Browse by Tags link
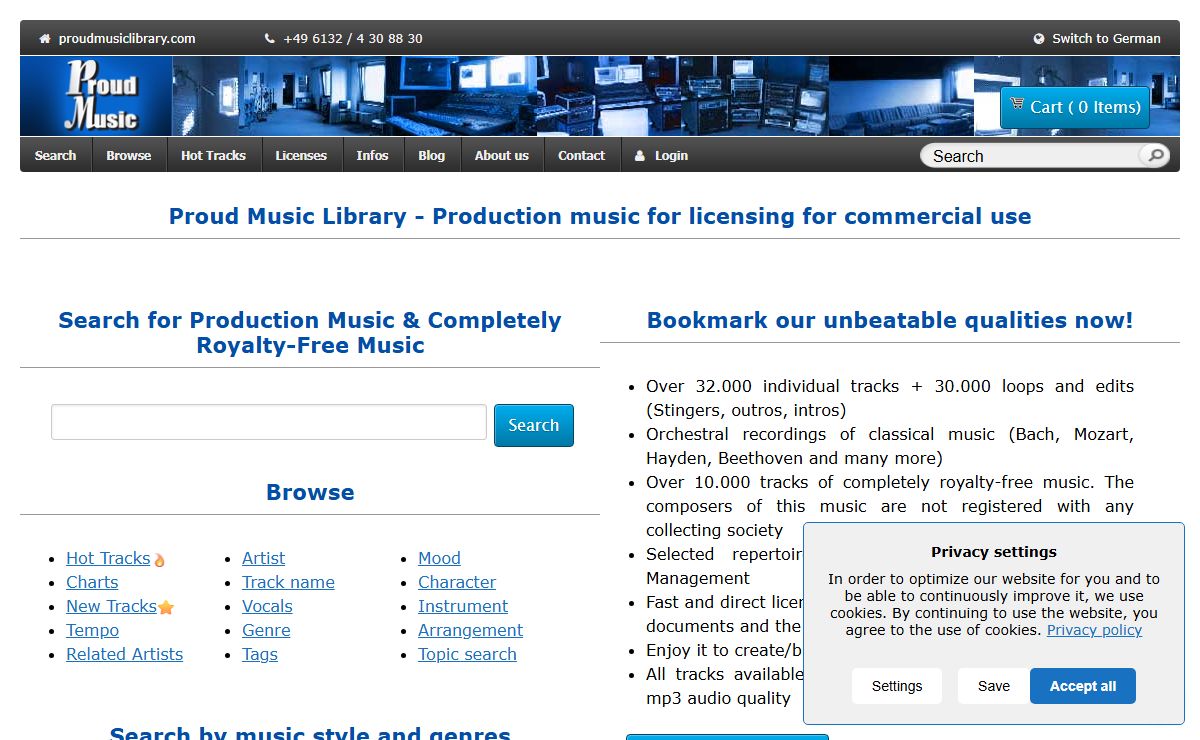This screenshot has width=1200, height=740. 260,654
